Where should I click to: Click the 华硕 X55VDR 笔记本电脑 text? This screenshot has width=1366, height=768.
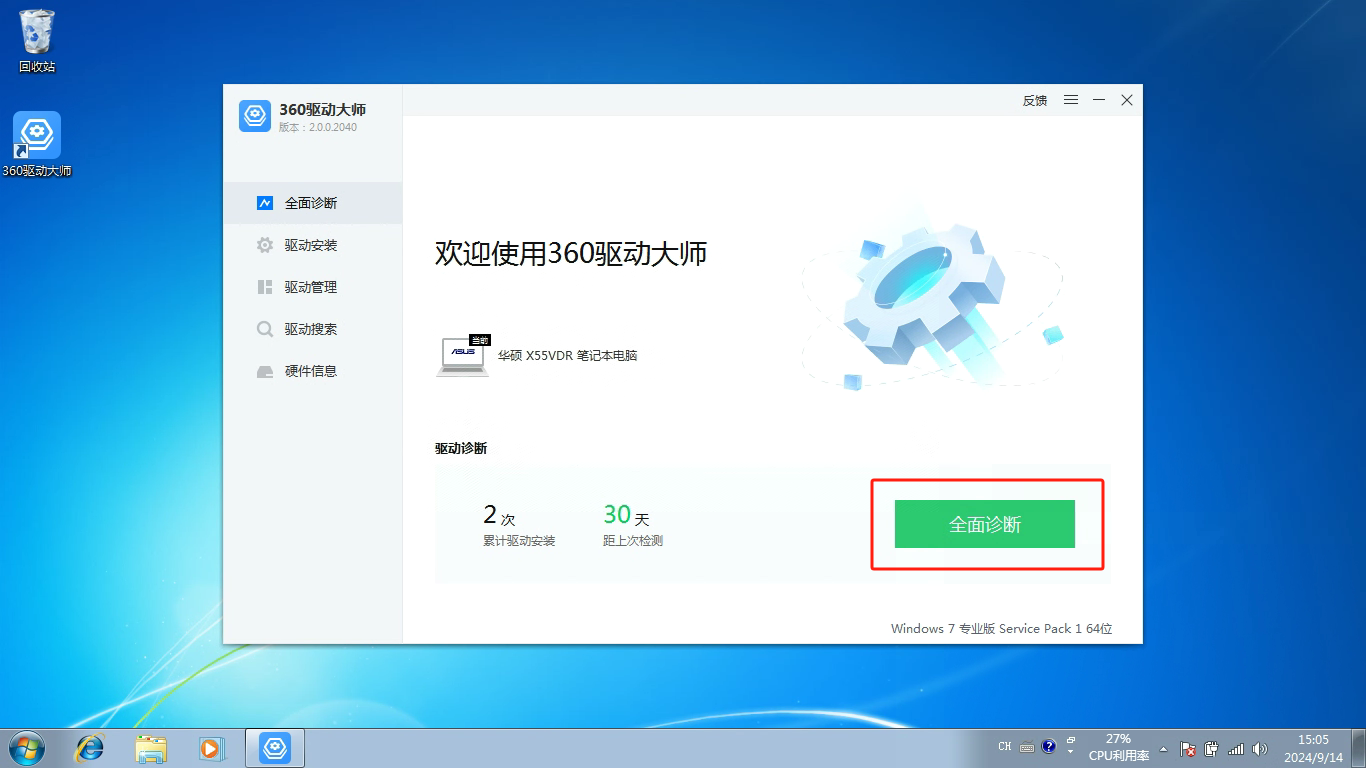coord(568,355)
